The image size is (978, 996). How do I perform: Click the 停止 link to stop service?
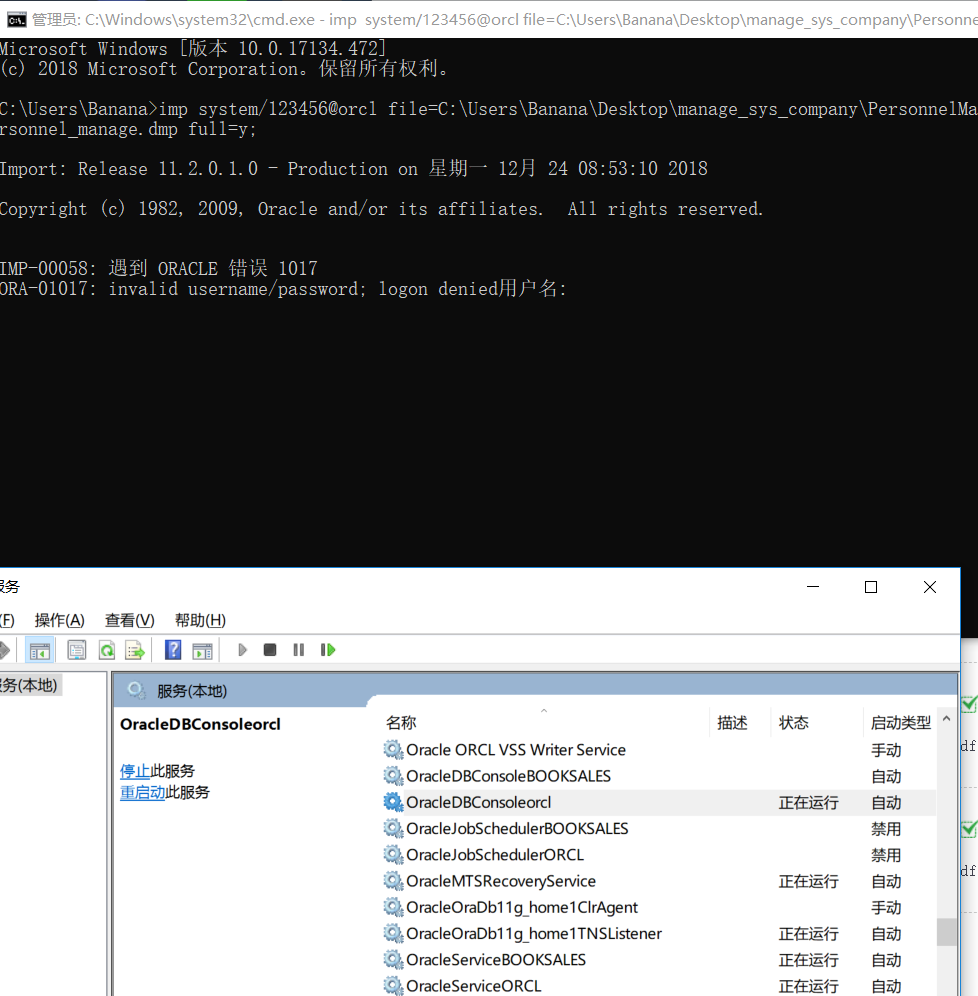click(135, 771)
